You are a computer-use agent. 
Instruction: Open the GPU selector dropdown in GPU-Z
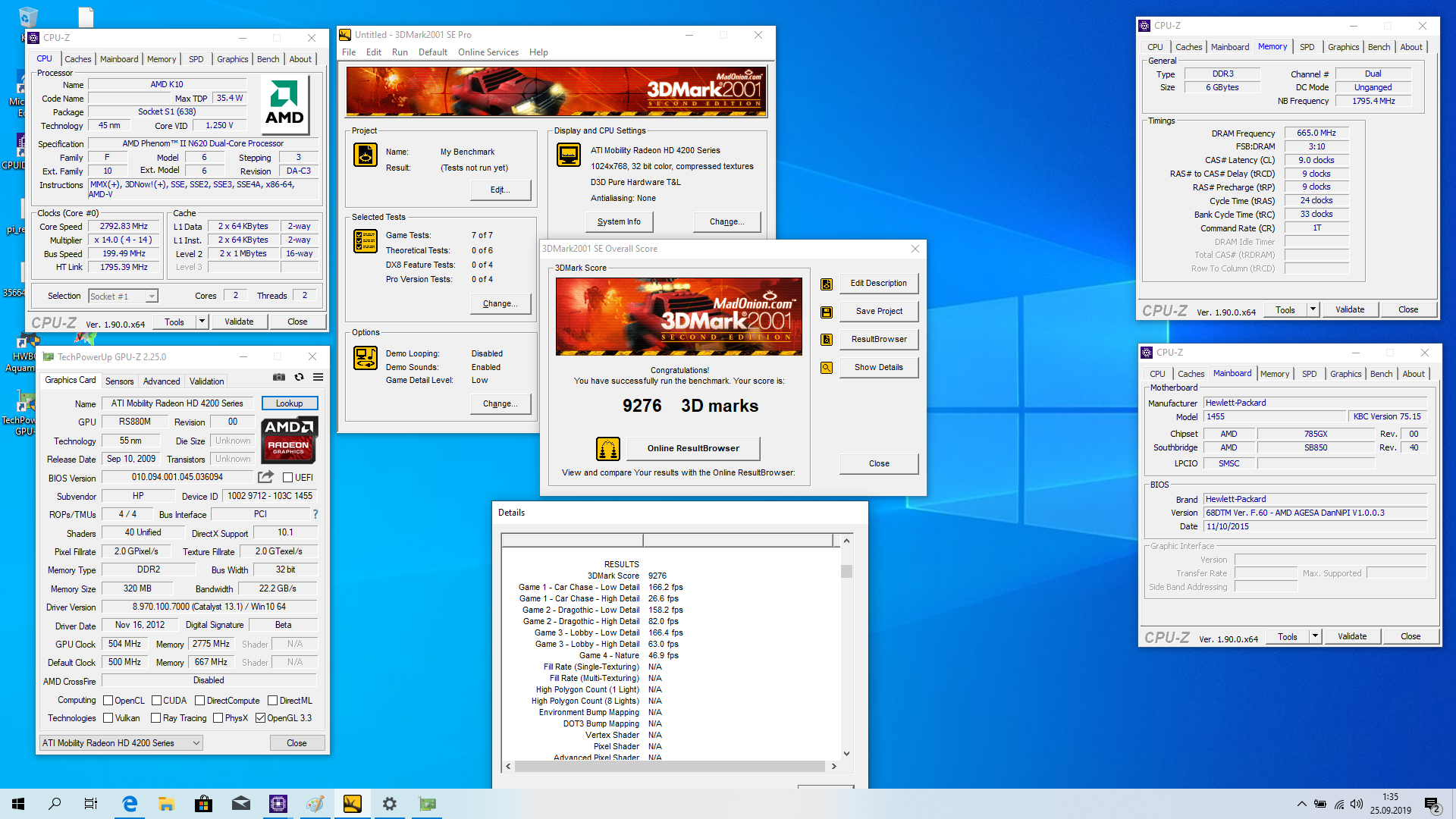(121, 743)
